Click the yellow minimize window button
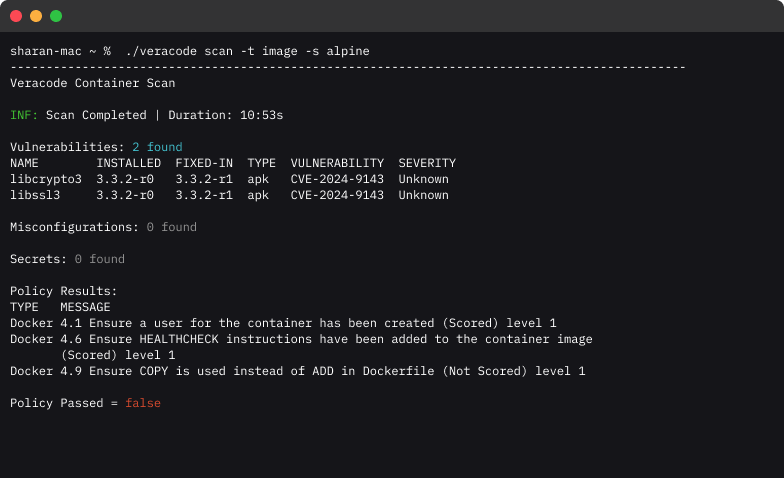Image resolution: width=784 pixels, height=478 pixels. pos(36,16)
